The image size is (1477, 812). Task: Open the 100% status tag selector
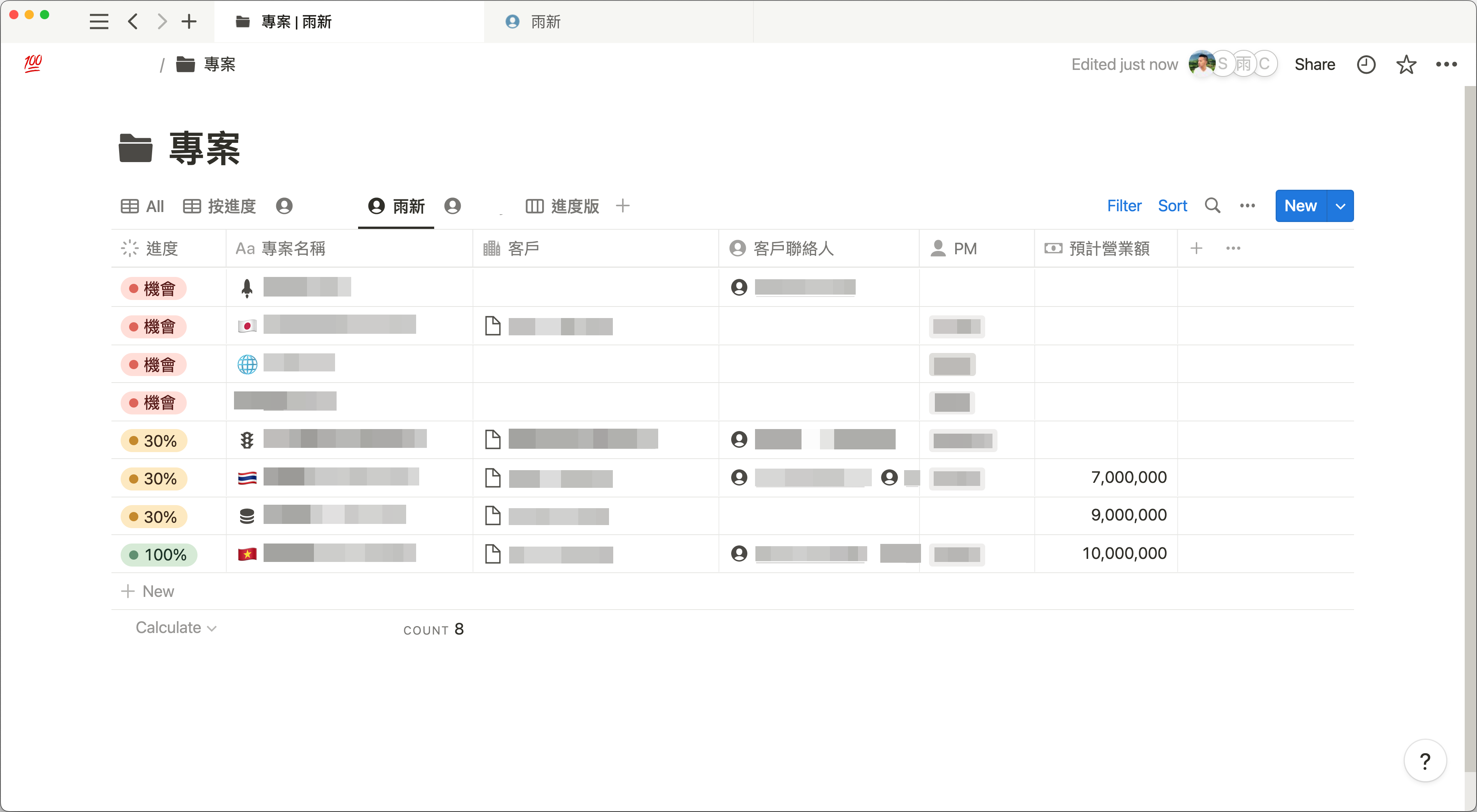159,555
